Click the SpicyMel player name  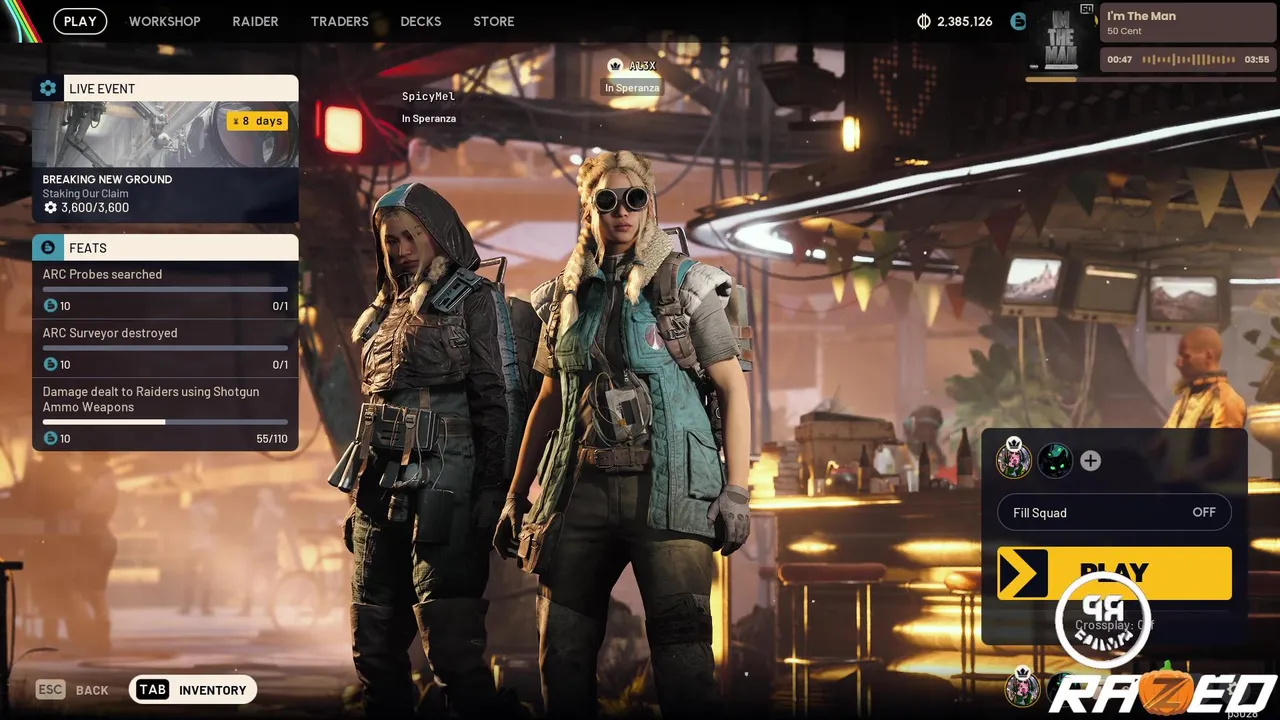pos(428,96)
